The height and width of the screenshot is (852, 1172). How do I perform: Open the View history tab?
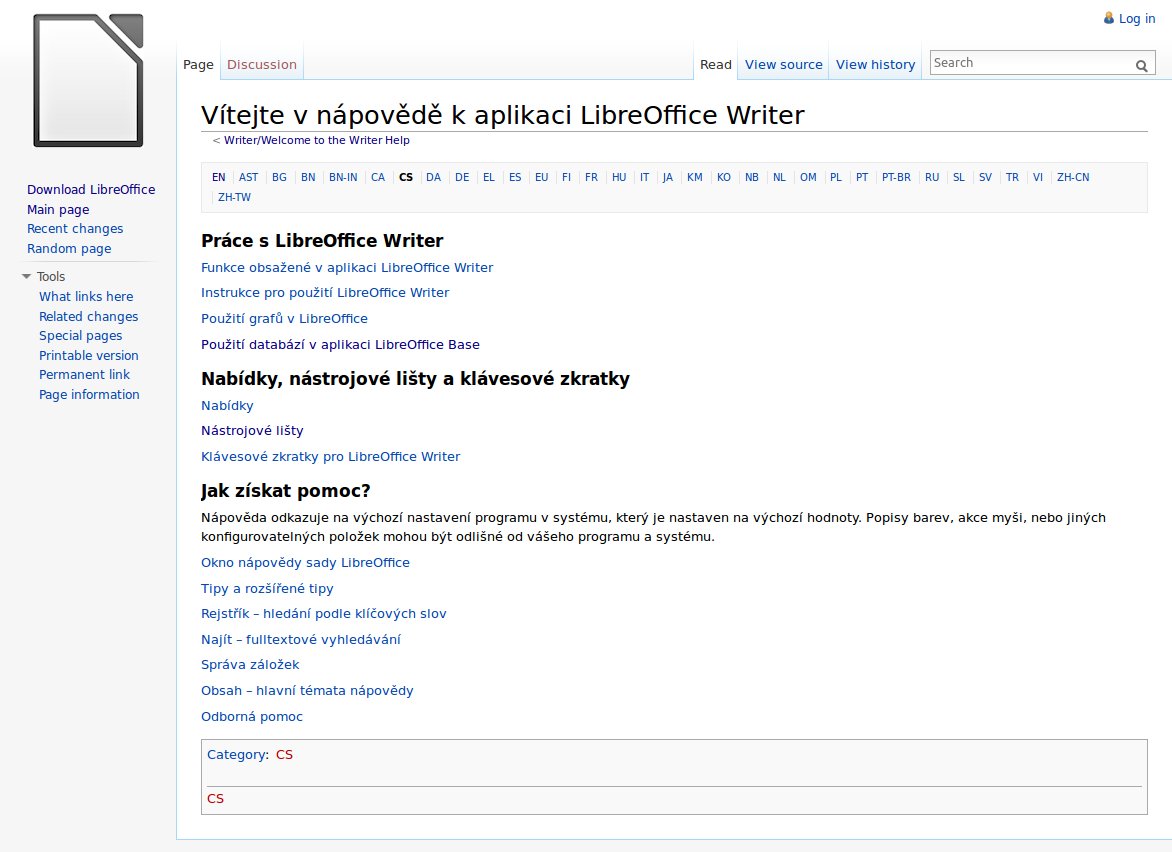click(x=875, y=64)
